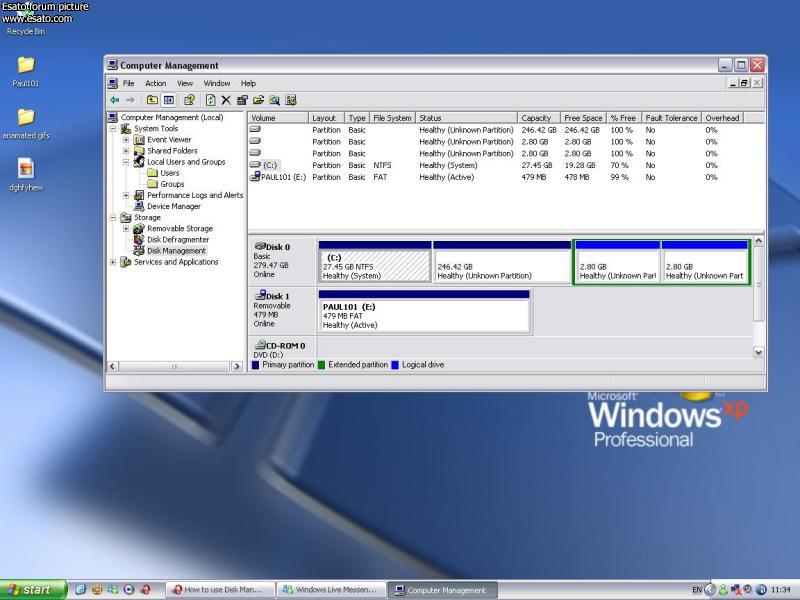Screen dimensions: 800x600
Task: Select the 246.42 GB unknown partition block
Action: coord(502,262)
